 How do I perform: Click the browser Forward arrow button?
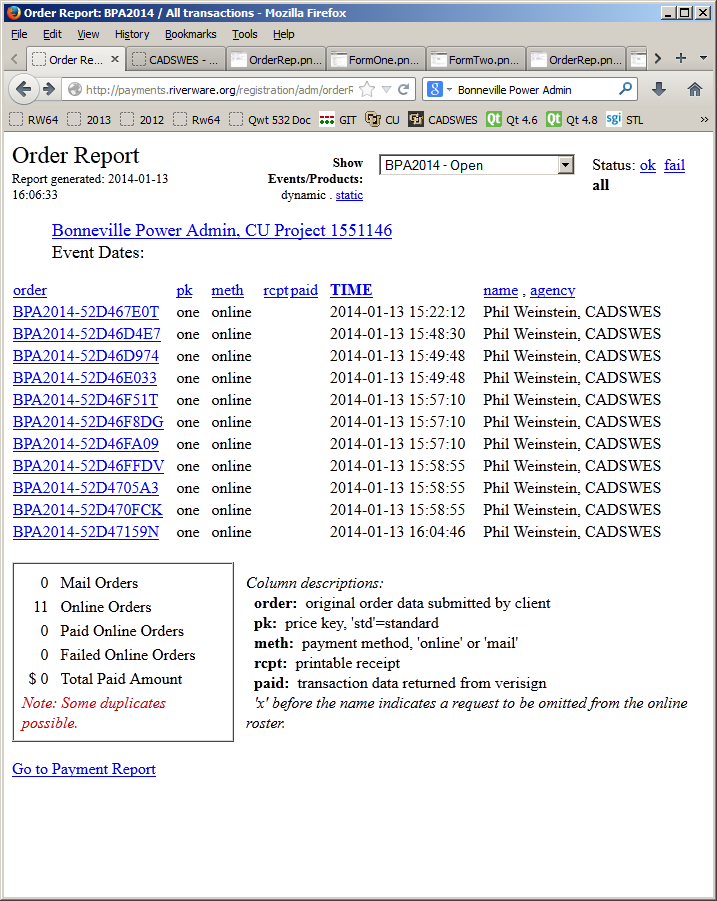[49, 89]
